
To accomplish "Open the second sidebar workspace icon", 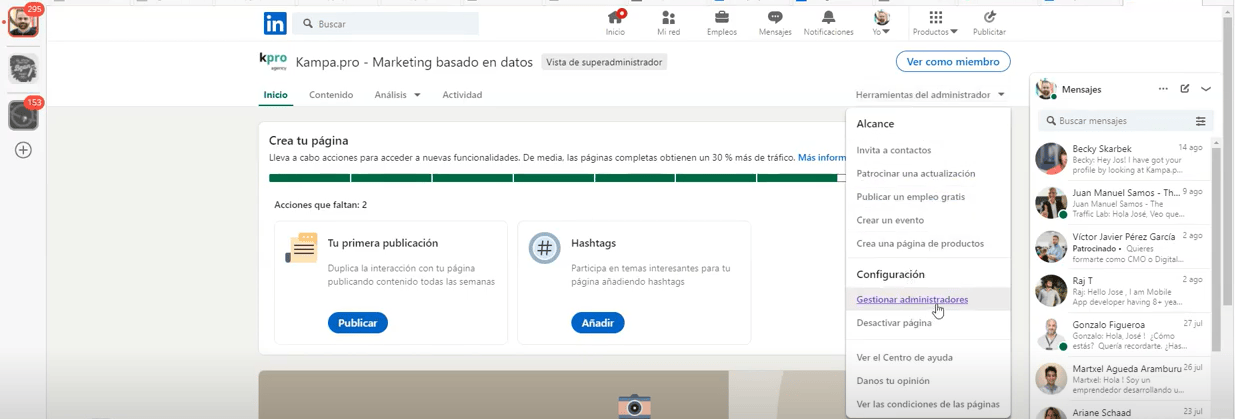I will [23, 69].
